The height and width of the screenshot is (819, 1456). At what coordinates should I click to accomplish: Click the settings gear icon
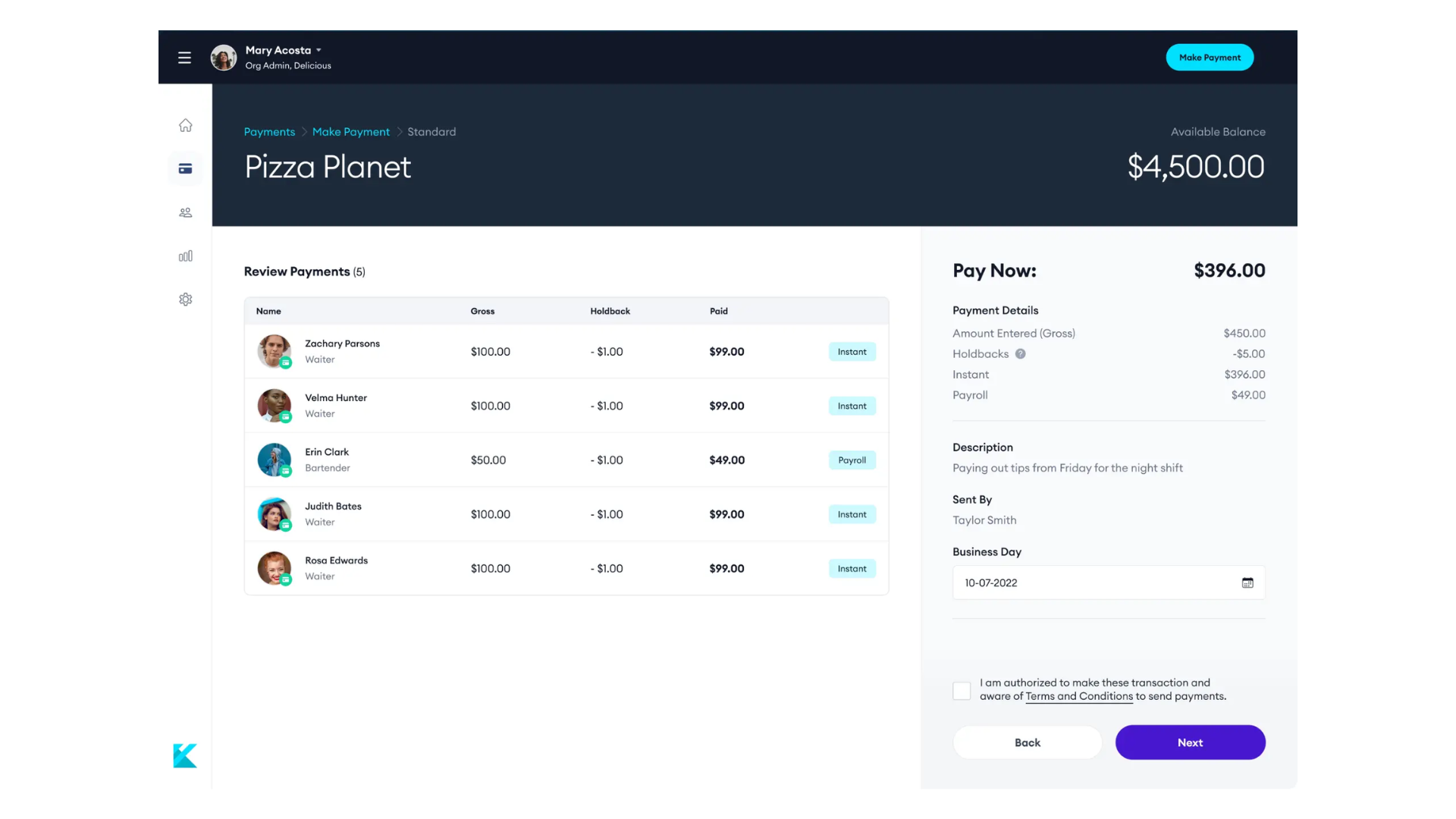[x=185, y=299]
